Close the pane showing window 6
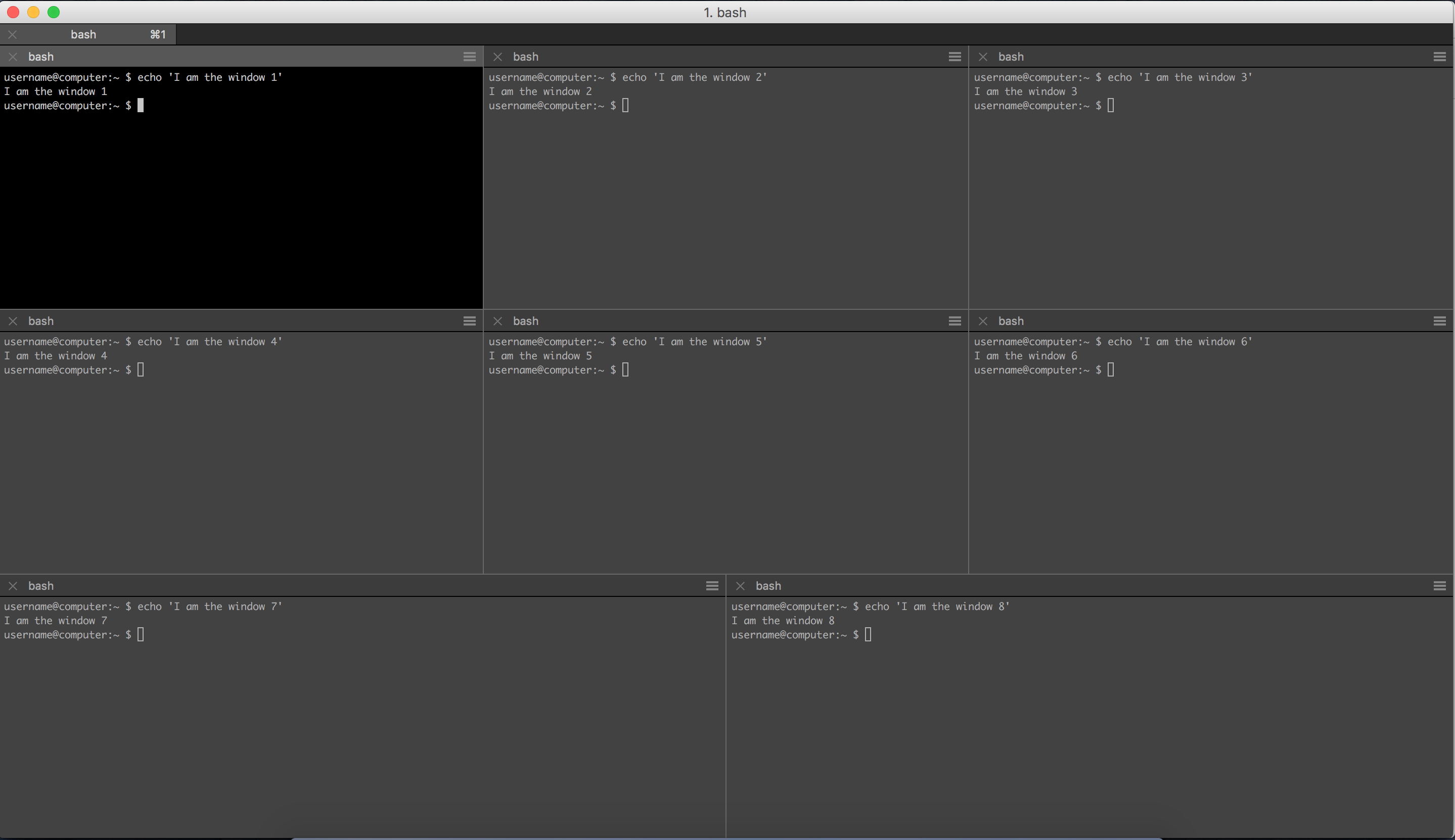This screenshot has width=1455, height=840. click(983, 321)
